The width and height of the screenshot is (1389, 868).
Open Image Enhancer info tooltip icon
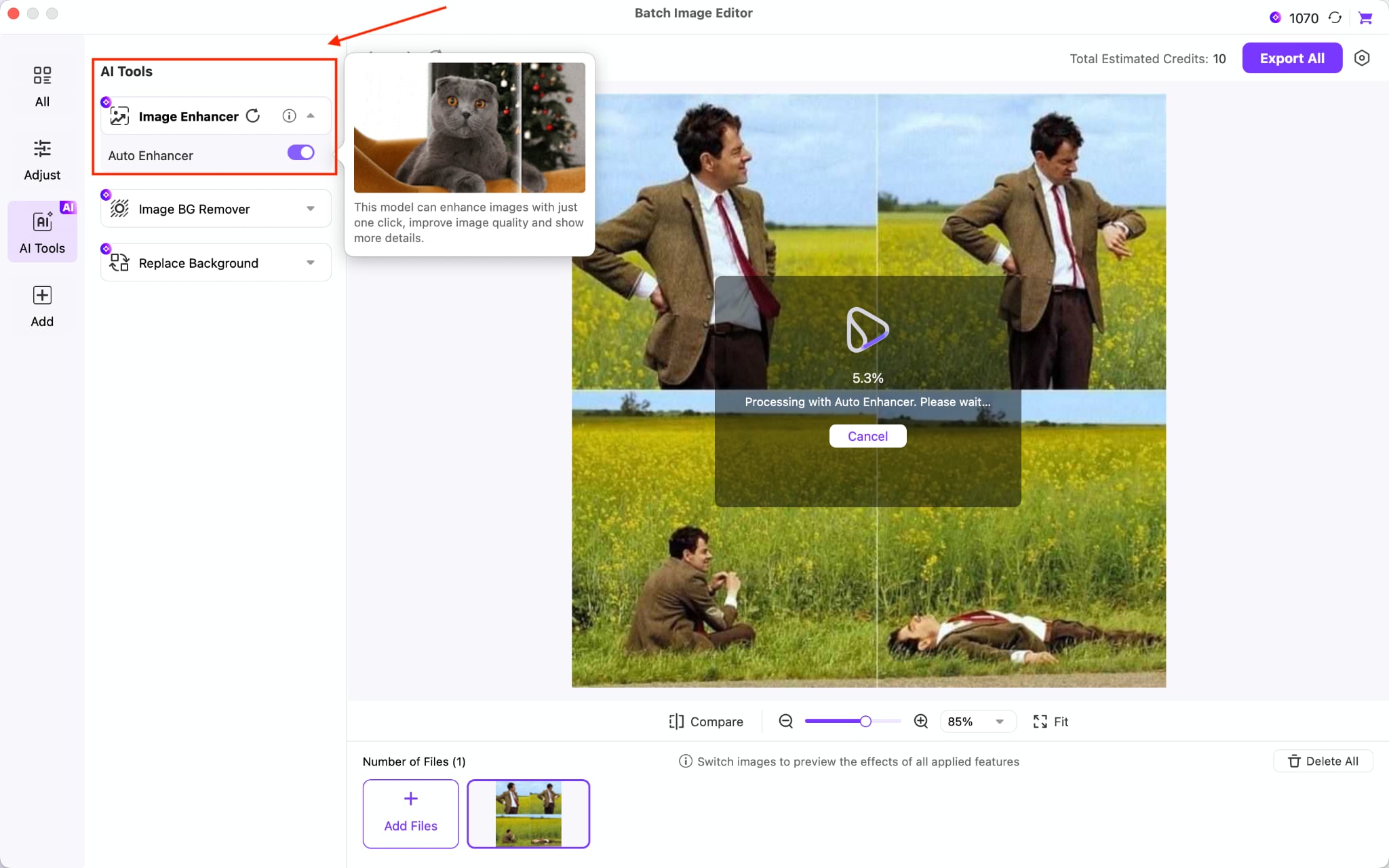pyautogui.click(x=290, y=115)
